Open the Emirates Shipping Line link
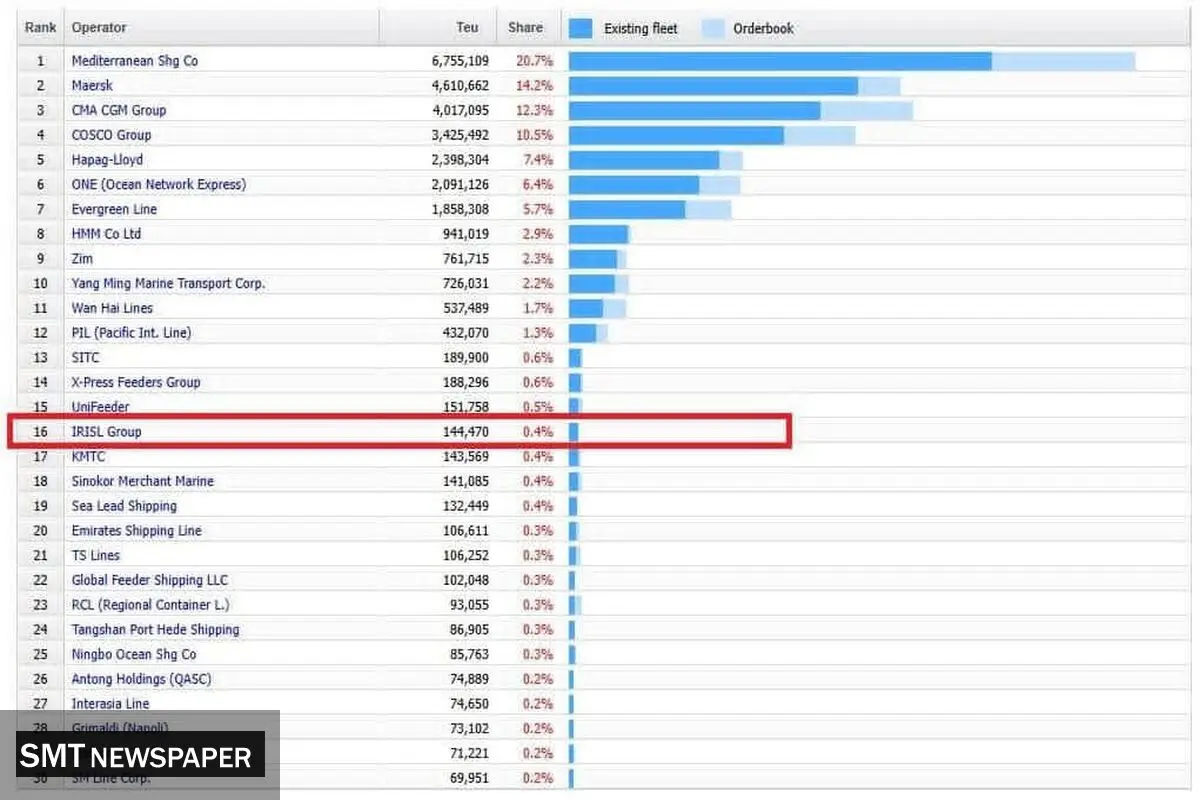1200x800 pixels. 136,530
